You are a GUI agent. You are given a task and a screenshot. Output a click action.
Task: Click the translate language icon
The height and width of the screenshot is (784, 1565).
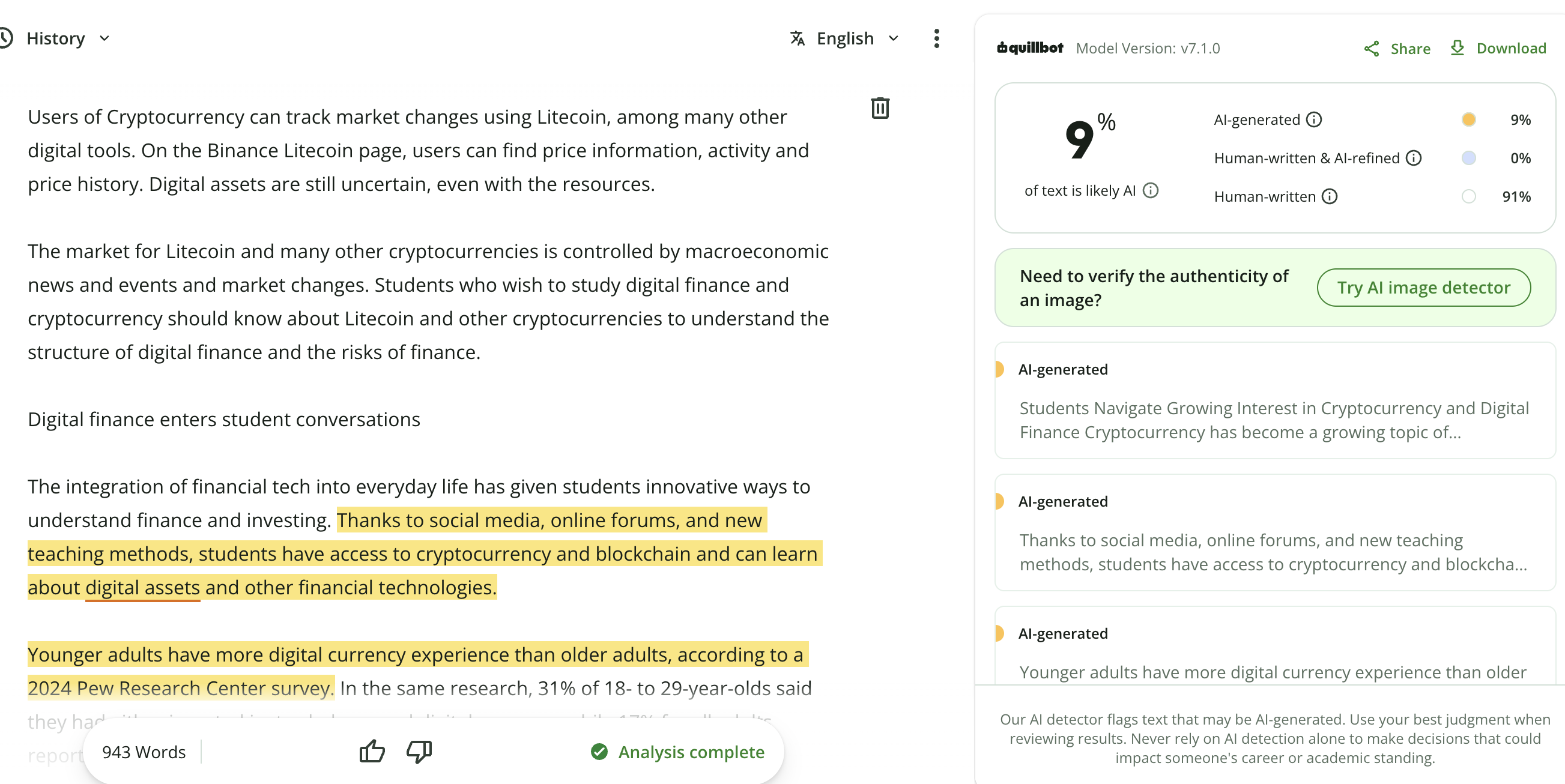tap(797, 38)
